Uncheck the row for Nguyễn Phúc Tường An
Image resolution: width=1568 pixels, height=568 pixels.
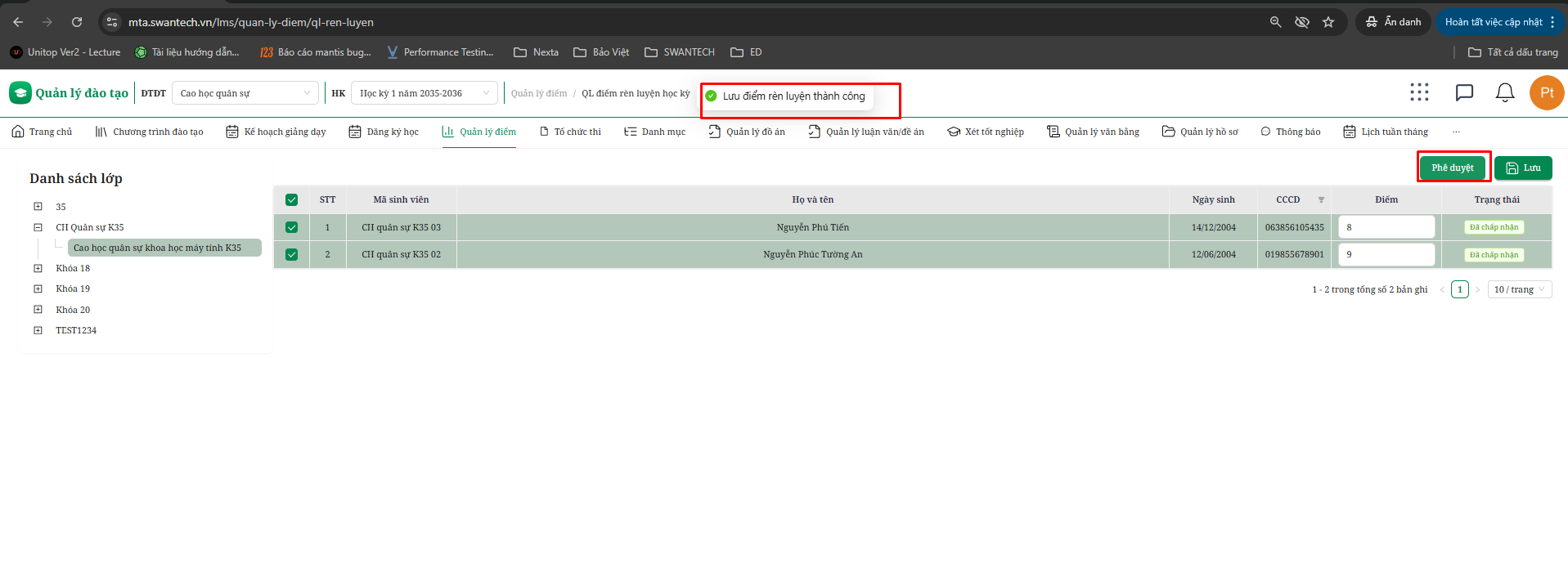click(291, 255)
